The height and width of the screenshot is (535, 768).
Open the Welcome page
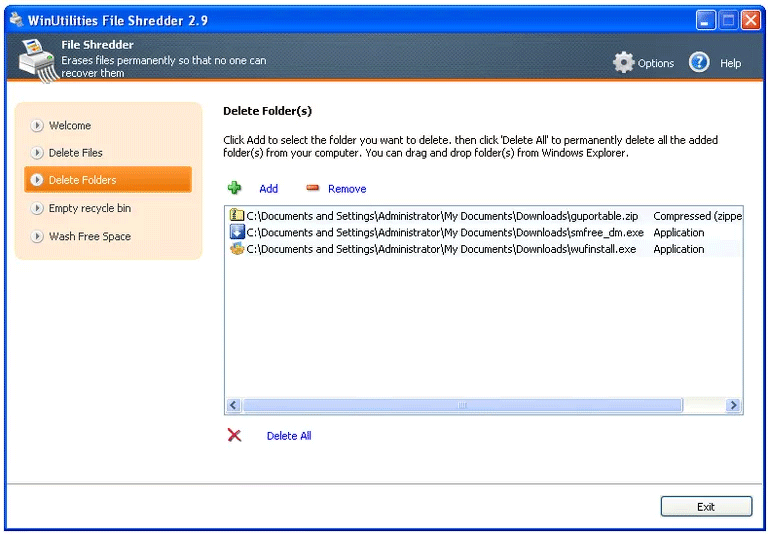70,125
